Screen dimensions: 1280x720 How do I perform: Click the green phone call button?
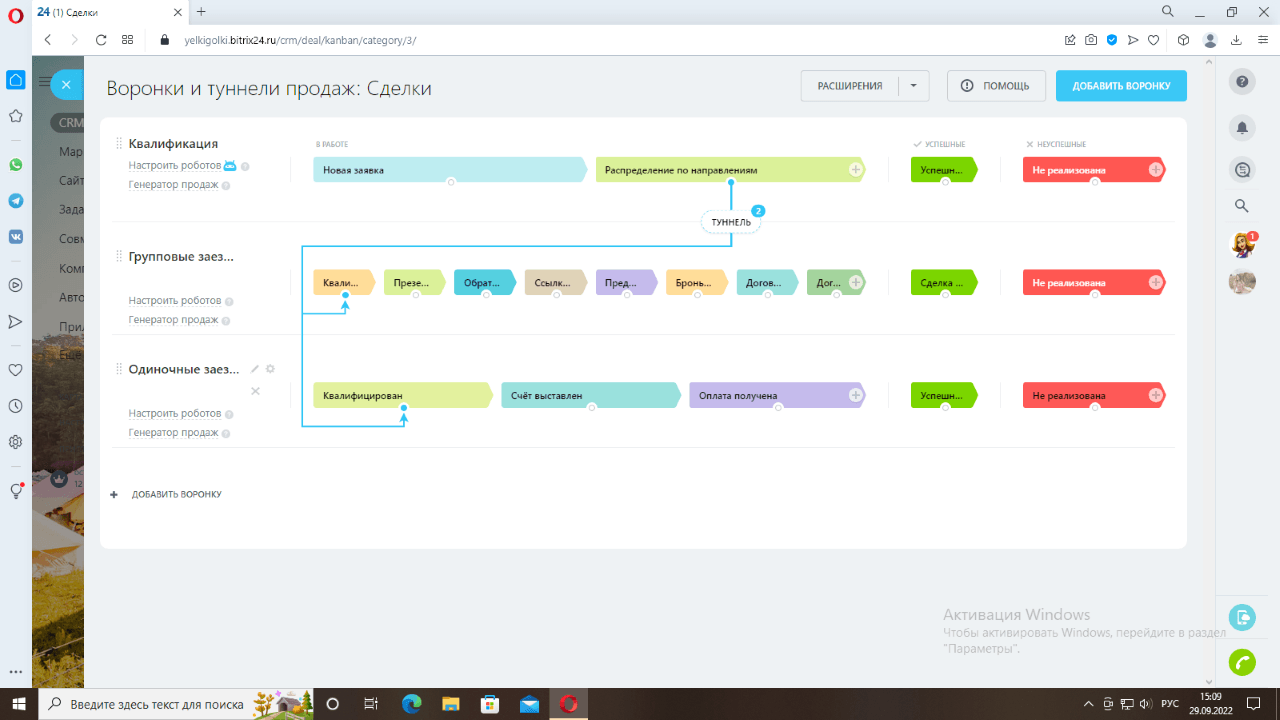coord(1242,662)
